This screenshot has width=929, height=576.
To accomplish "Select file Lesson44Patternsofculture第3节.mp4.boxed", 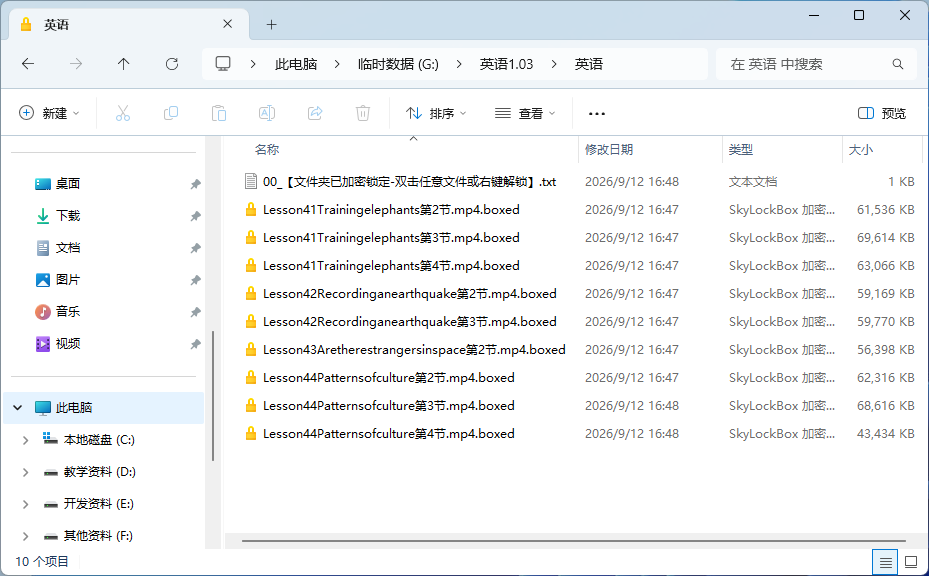I will click(389, 406).
